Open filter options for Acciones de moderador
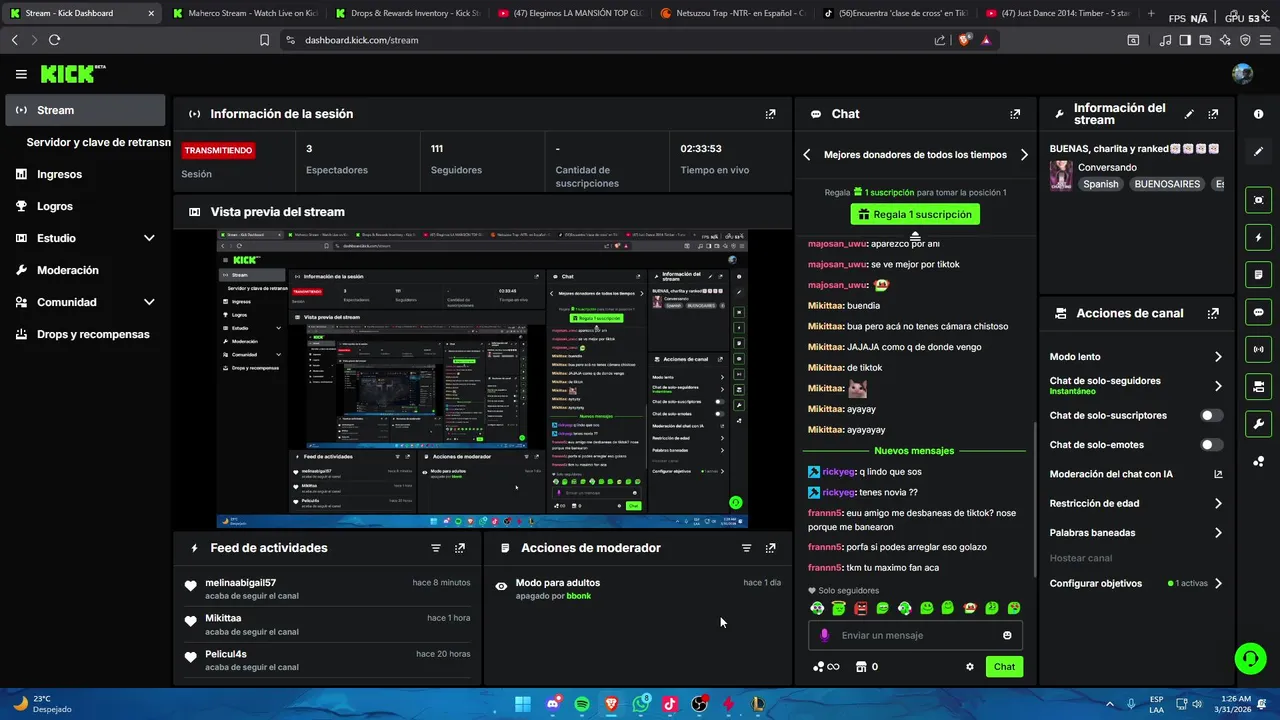Image resolution: width=1280 pixels, height=720 pixels. [x=746, y=548]
